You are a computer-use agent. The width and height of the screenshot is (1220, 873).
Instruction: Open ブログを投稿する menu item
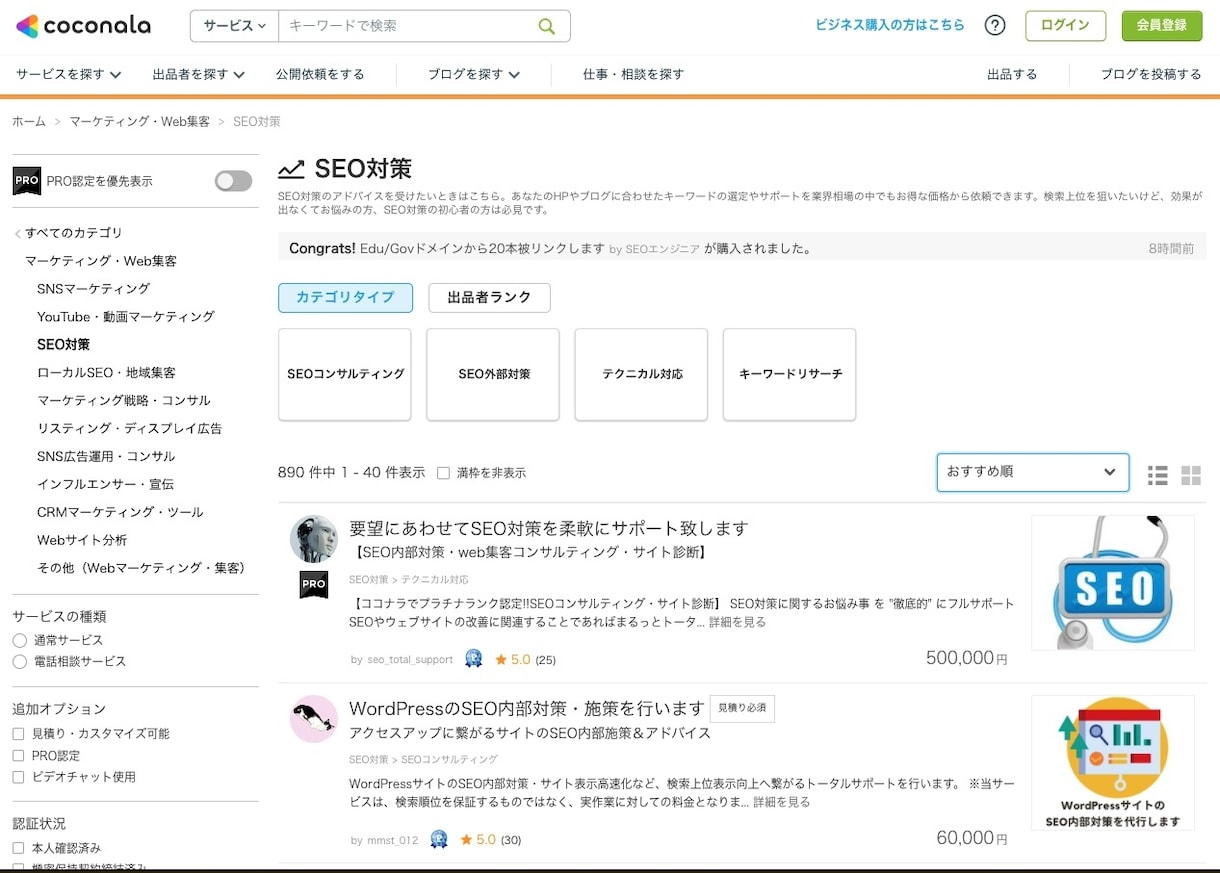pos(1151,74)
